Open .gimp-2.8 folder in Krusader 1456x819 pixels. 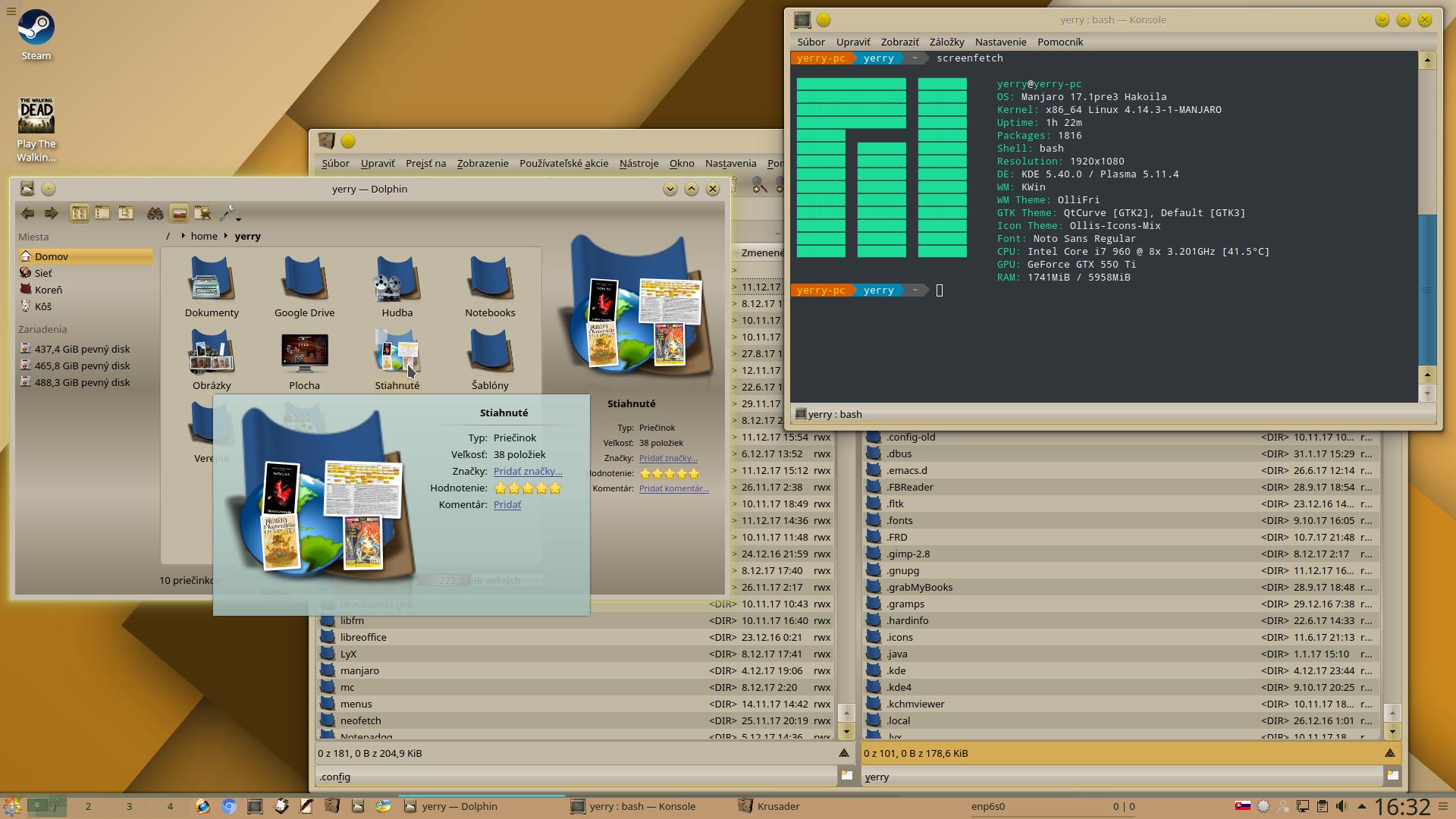(x=1120, y=554)
